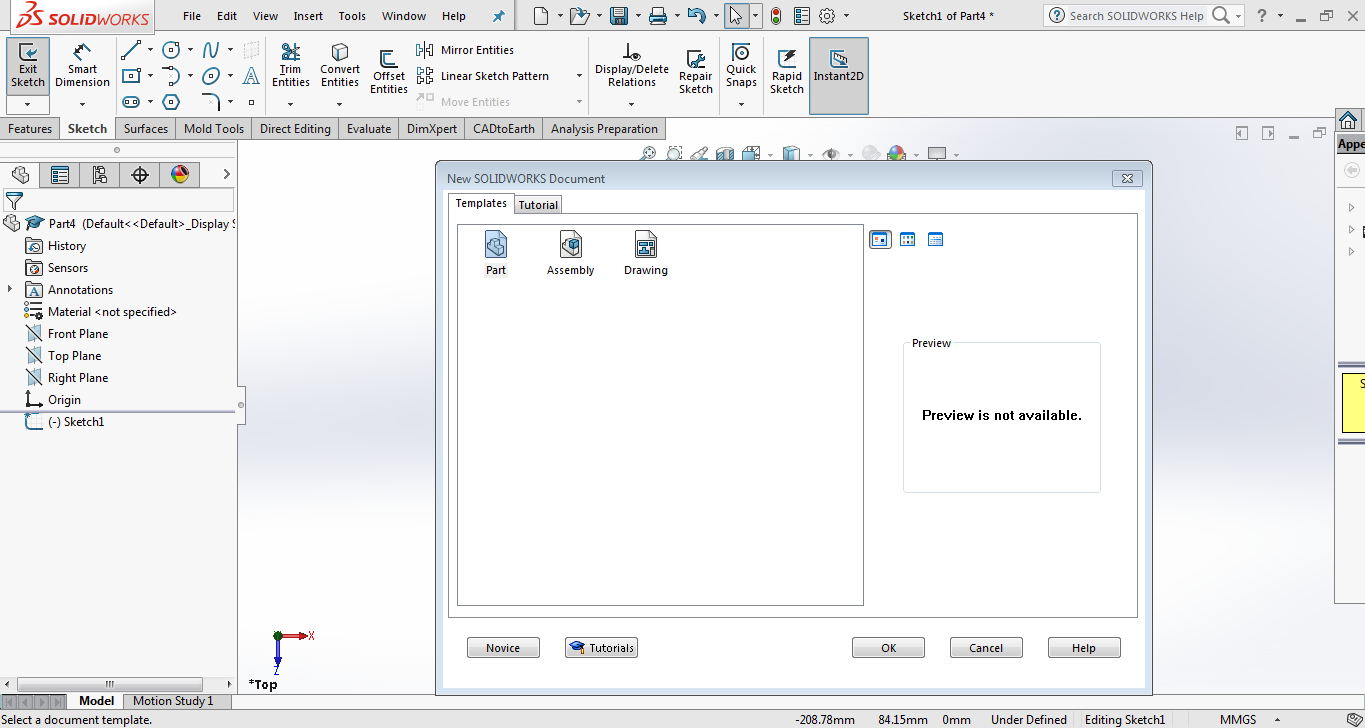Open the Repair Sketch tool

[696, 72]
